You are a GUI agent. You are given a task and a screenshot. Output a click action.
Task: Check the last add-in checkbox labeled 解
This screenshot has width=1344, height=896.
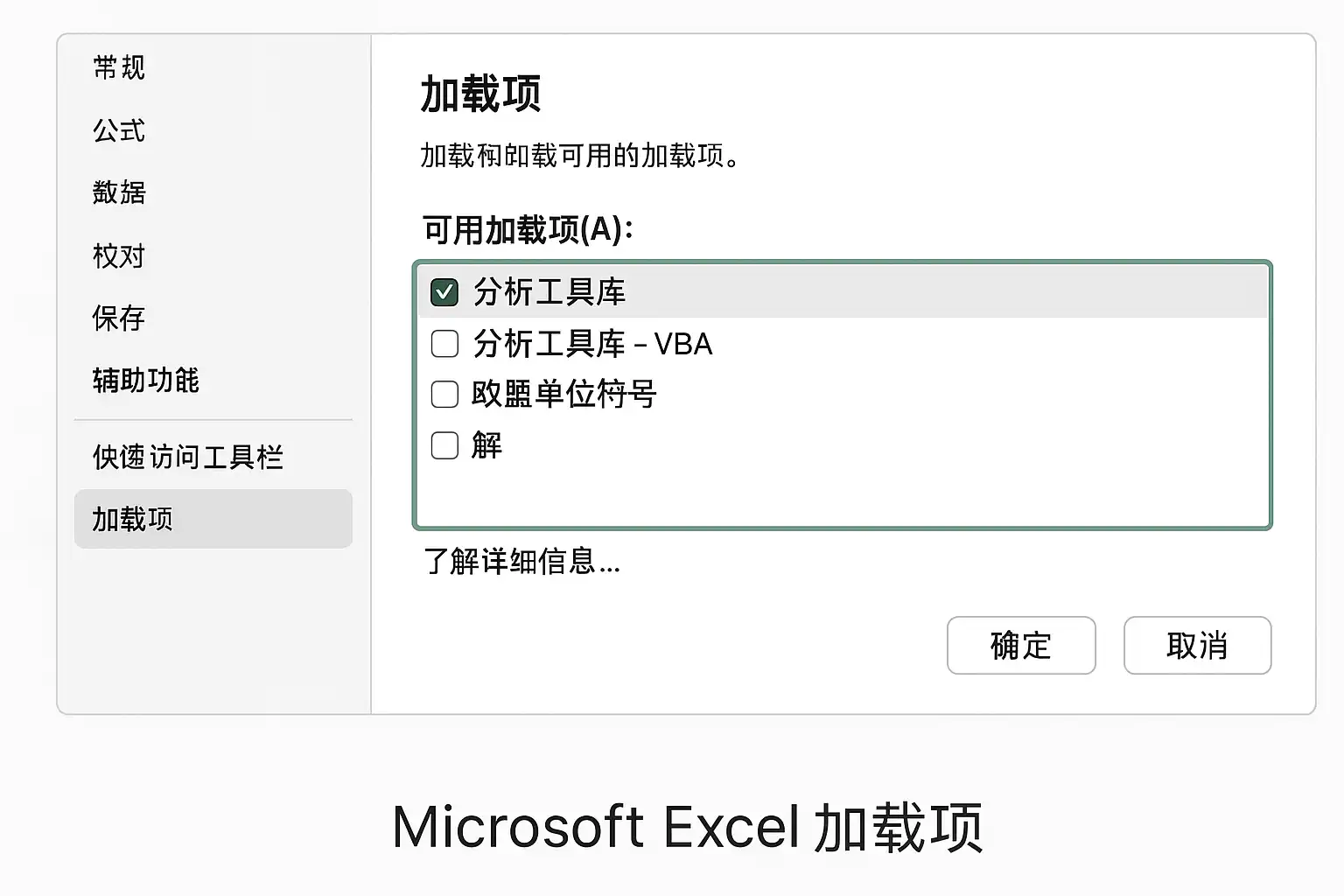[x=444, y=445]
